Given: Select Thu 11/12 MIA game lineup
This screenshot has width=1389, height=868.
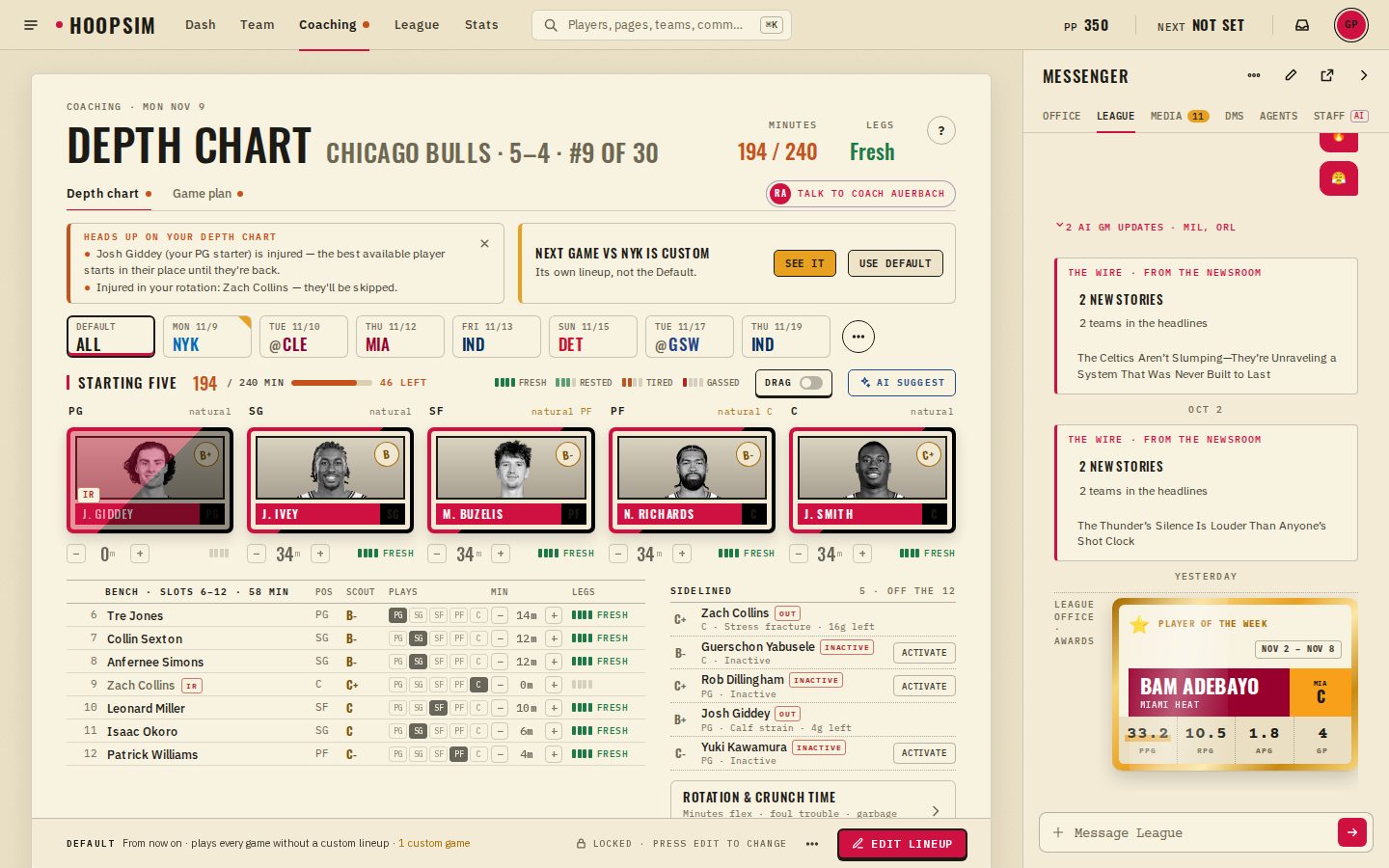Looking at the screenshot, I should (400, 337).
